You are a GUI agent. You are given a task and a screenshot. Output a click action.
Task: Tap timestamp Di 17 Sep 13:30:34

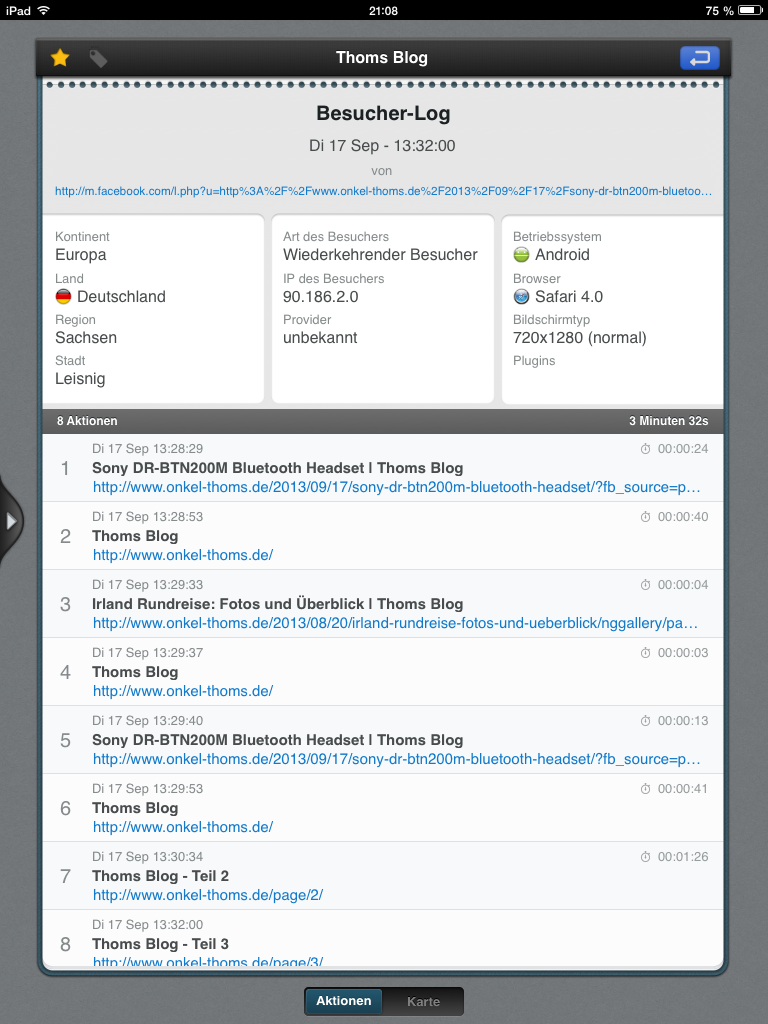148,856
